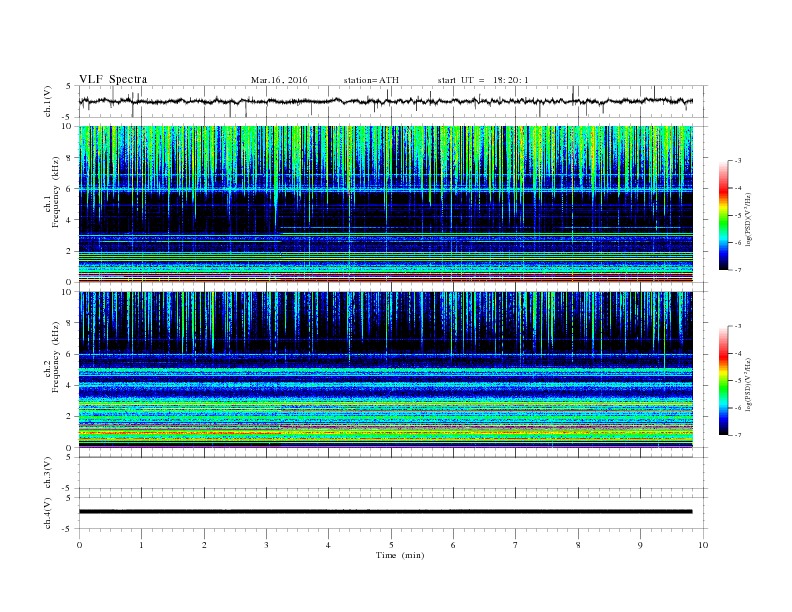The width and height of the screenshot is (792, 612).
Task: Click the ch.1 spectrogram color scale bar
Action: tap(723, 216)
